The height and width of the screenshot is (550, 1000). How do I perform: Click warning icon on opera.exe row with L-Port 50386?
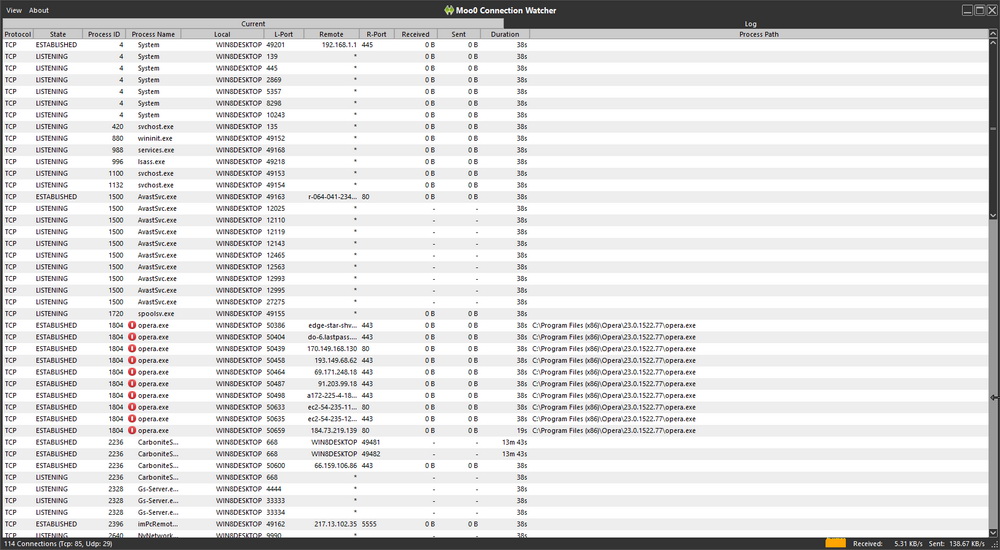(x=132, y=325)
